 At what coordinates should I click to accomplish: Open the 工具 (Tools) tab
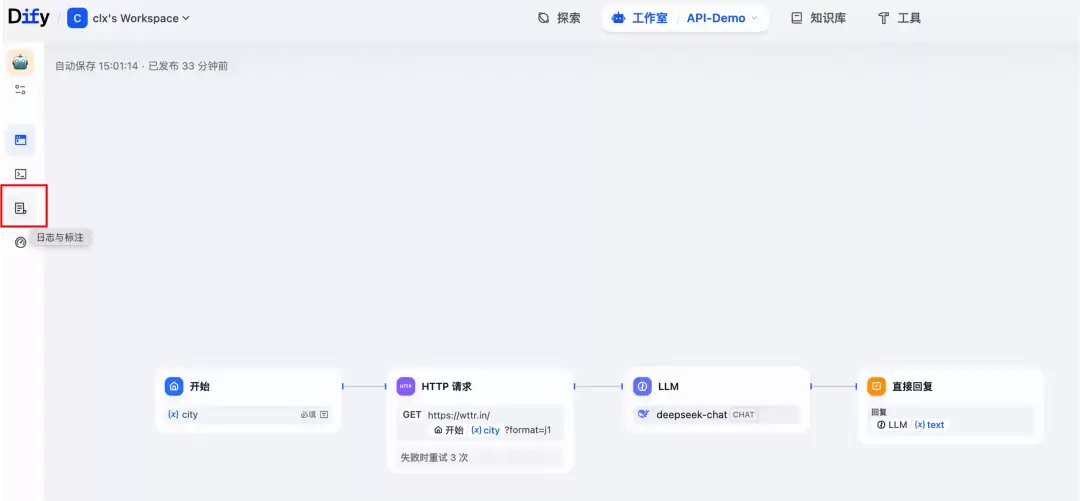click(899, 19)
